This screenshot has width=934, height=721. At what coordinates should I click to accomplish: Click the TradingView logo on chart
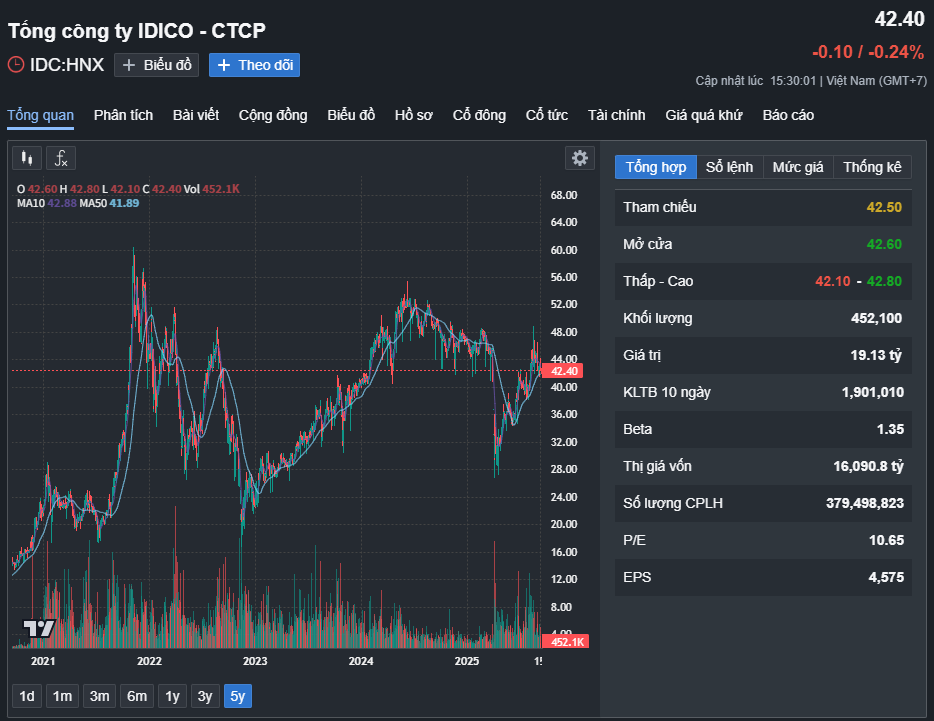tap(39, 628)
